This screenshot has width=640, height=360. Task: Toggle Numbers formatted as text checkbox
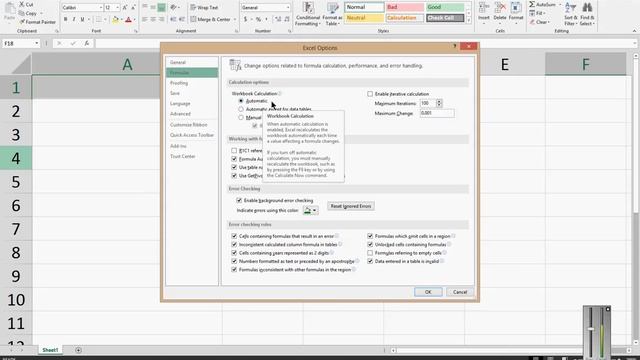[234, 261]
